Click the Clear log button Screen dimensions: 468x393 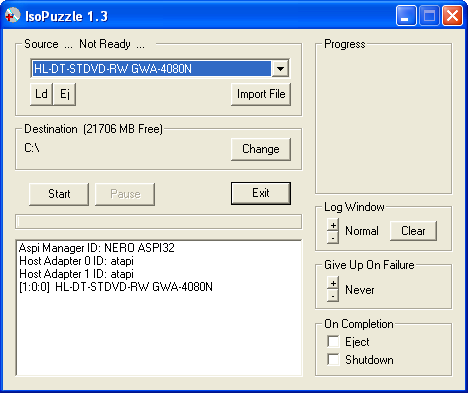click(x=413, y=231)
